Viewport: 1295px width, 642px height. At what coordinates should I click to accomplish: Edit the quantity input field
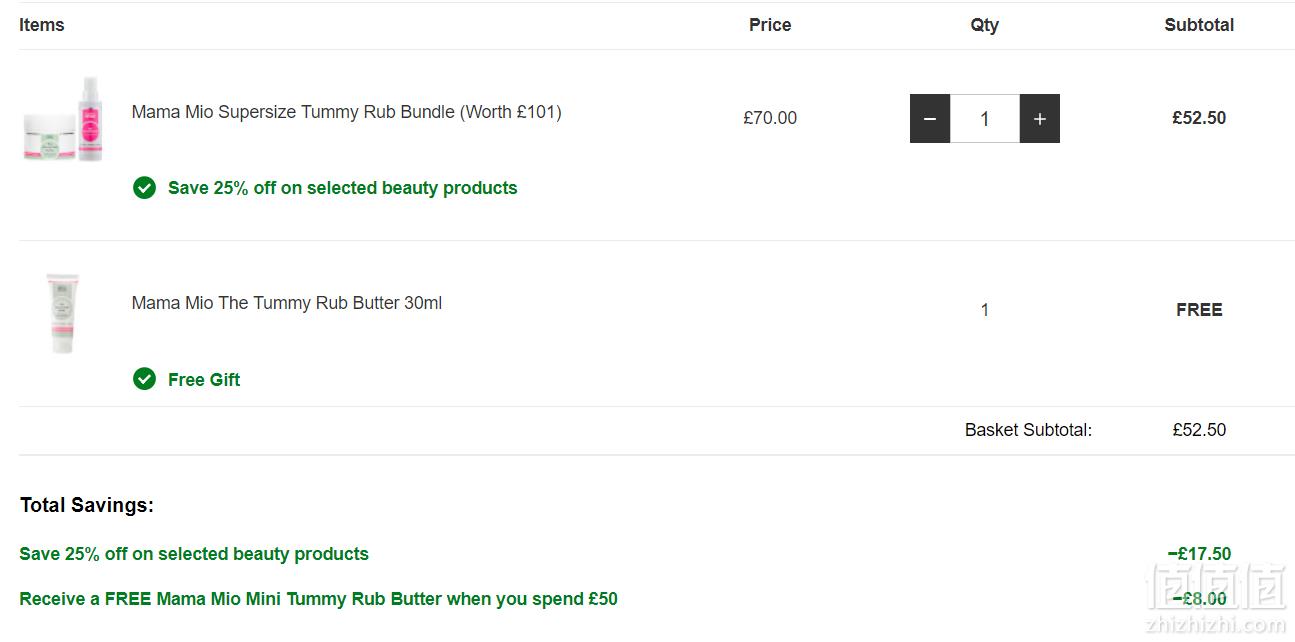[985, 119]
